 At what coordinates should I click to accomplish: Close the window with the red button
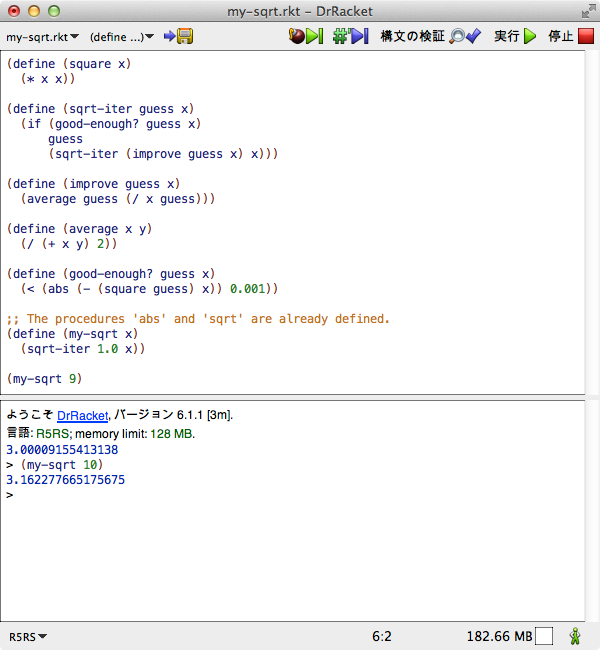tap(14, 11)
